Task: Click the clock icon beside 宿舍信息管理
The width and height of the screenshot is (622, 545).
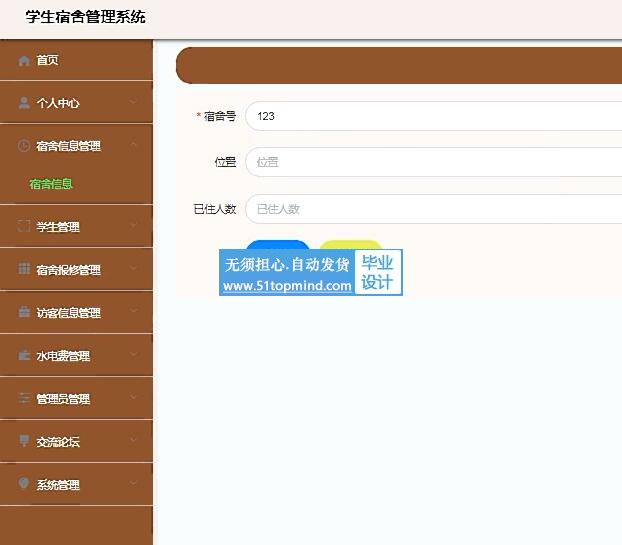Action: tap(24, 146)
